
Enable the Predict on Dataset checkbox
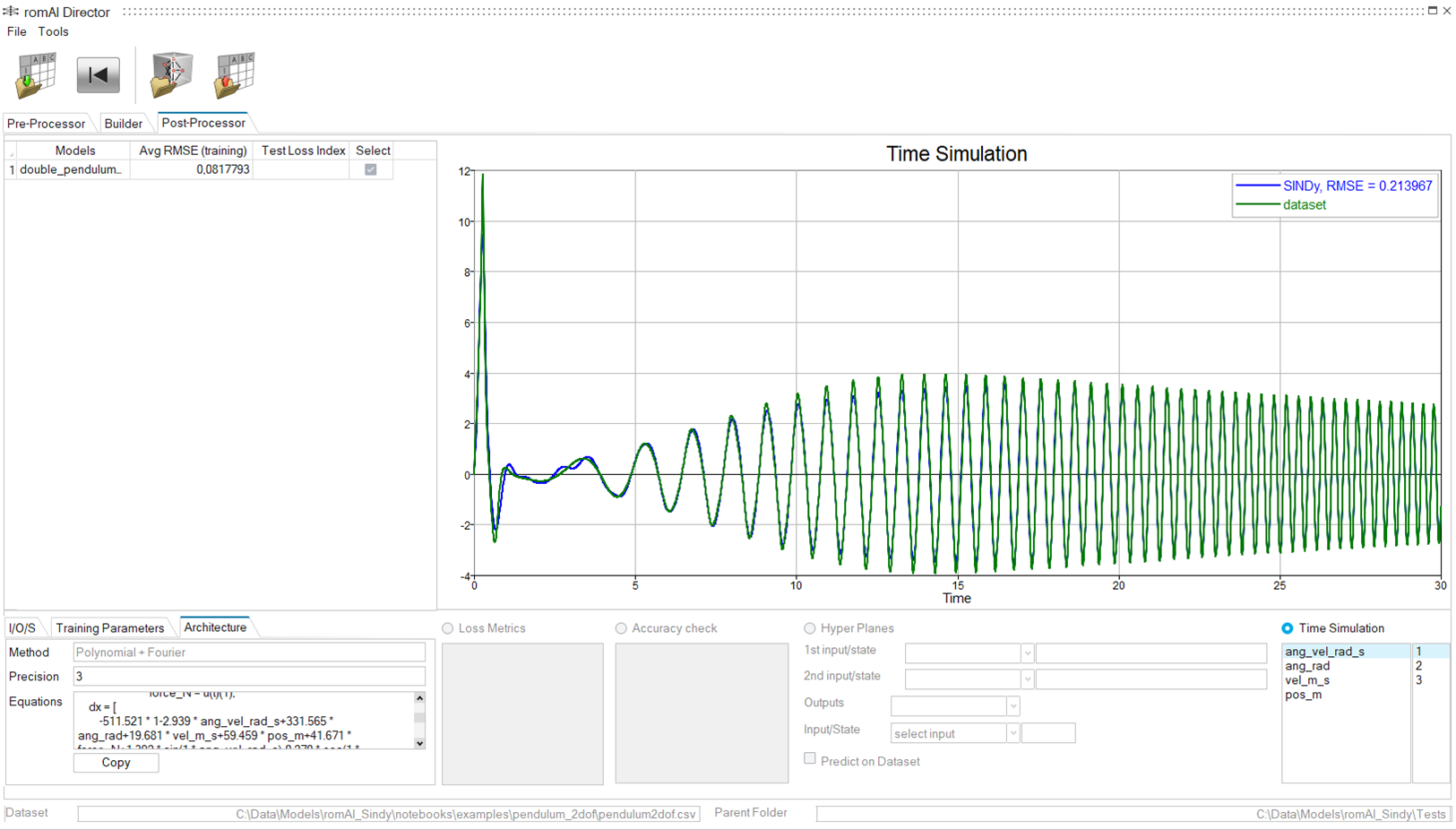[x=810, y=759]
